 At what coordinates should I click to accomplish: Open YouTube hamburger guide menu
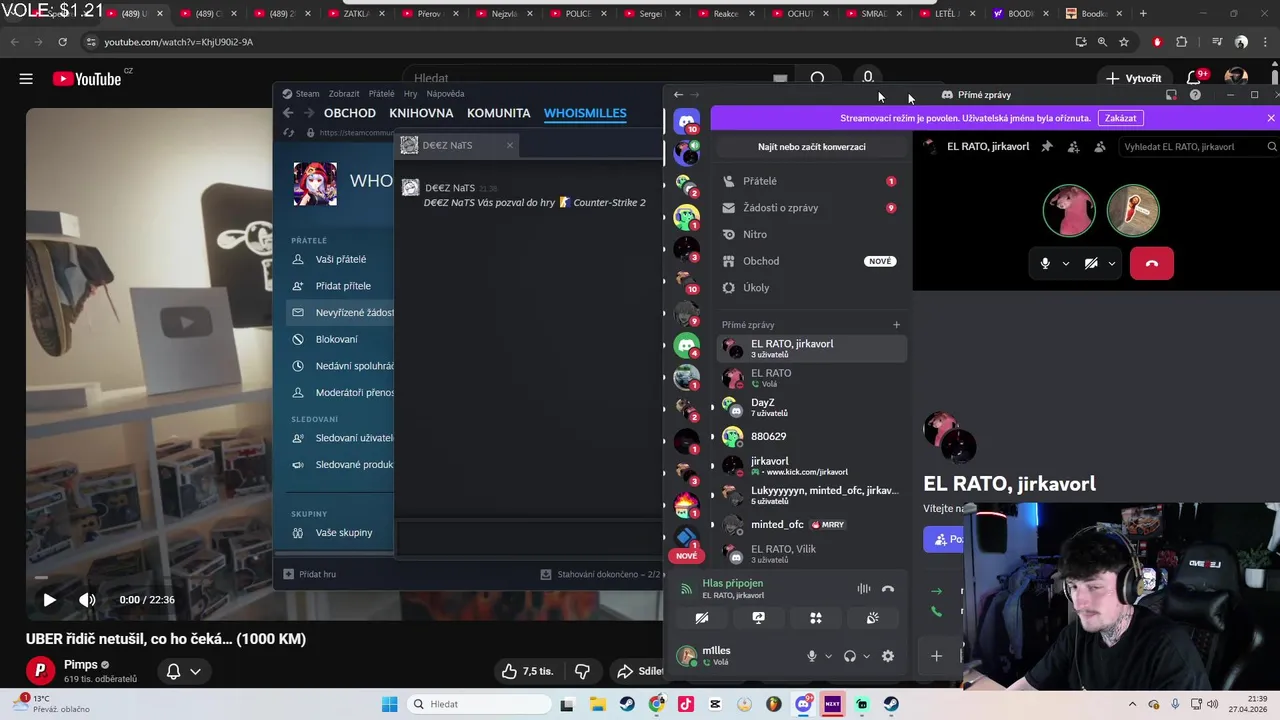pyautogui.click(x=26, y=79)
